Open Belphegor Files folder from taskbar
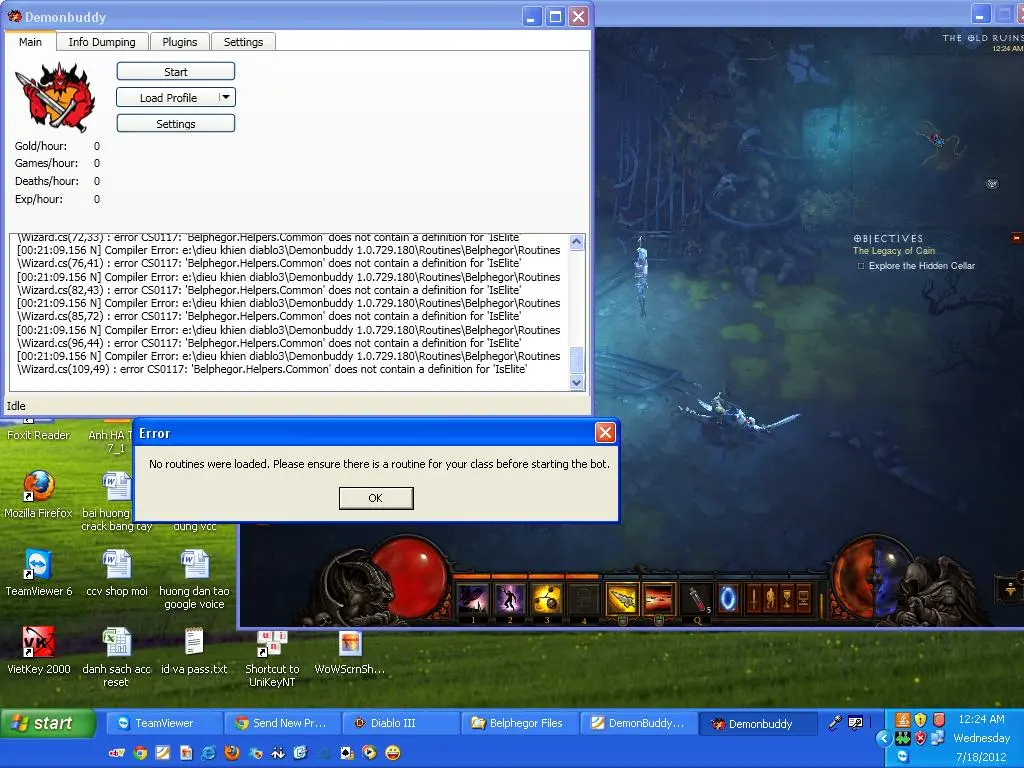 coord(518,723)
